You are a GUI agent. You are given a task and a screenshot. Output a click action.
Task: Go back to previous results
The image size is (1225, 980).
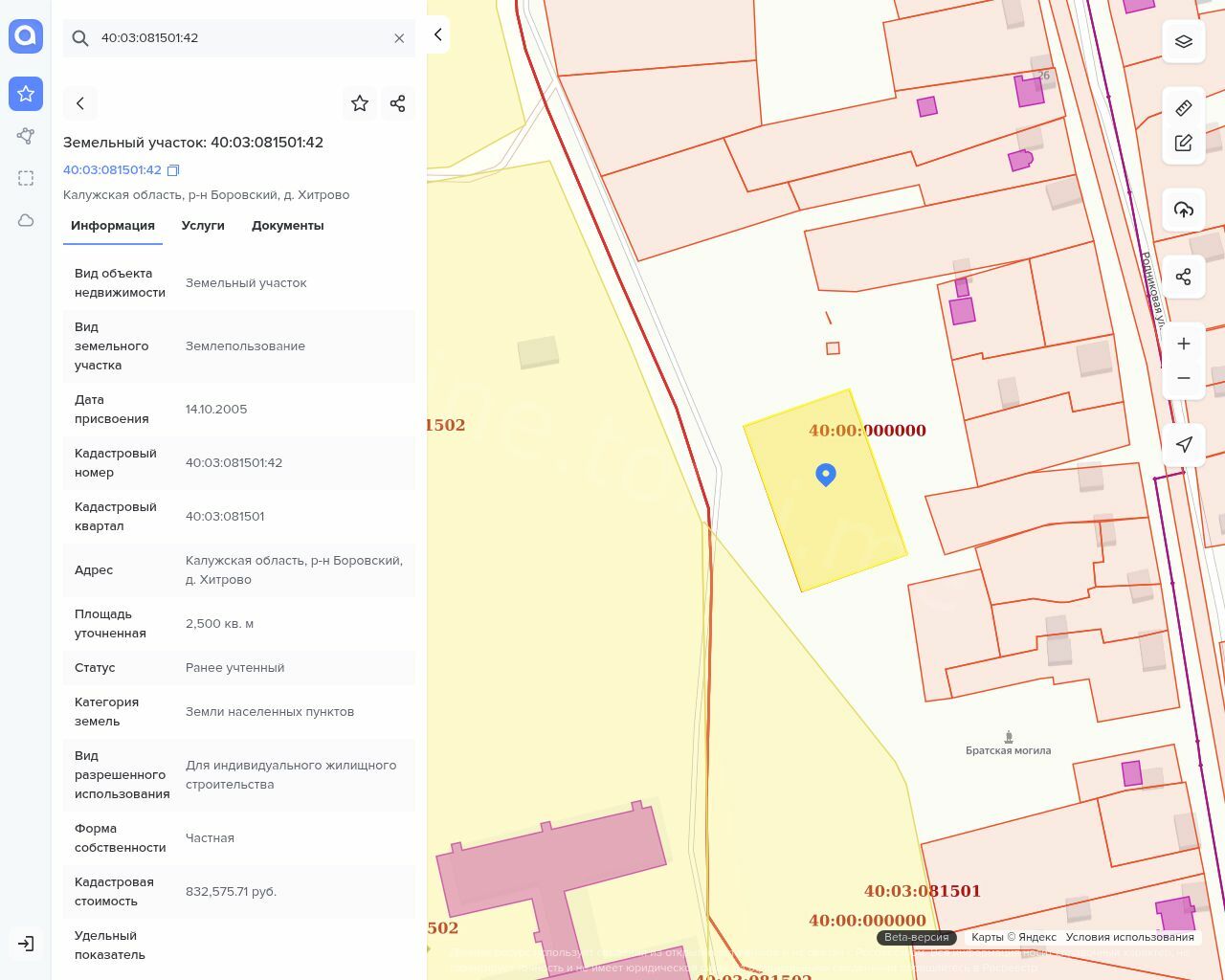[x=80, y=103]
